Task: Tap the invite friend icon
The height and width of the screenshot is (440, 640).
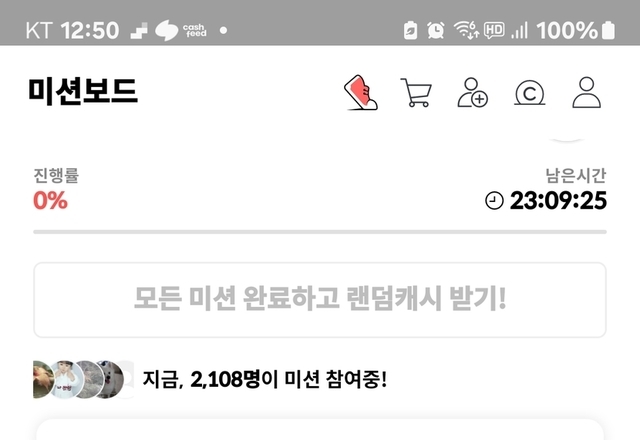Action: (472, 93)
